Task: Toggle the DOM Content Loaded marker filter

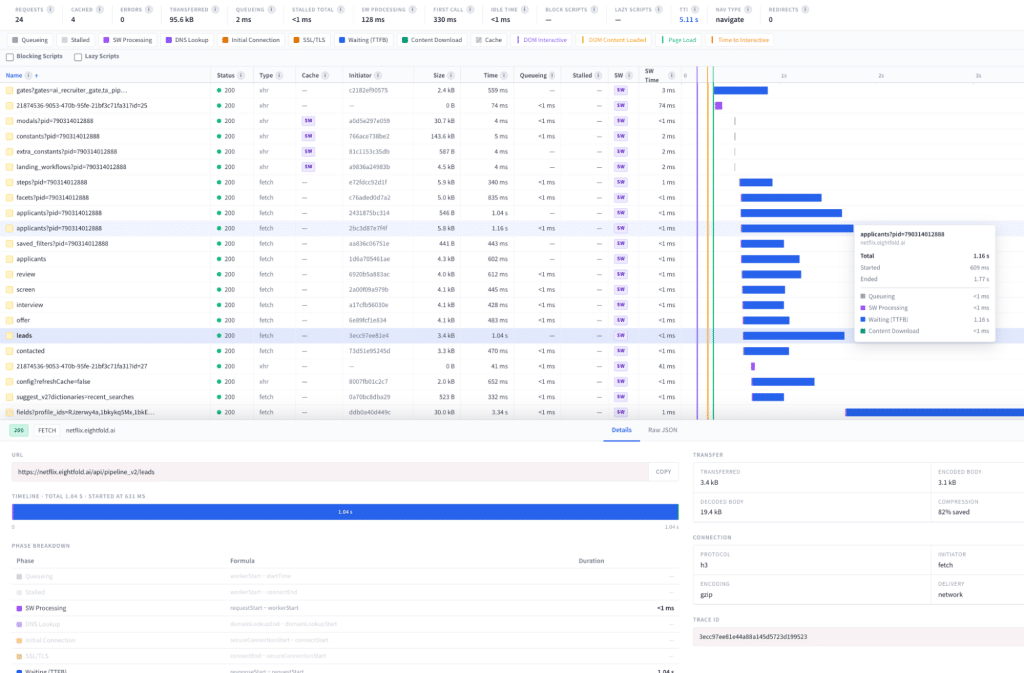Action: 613,40
